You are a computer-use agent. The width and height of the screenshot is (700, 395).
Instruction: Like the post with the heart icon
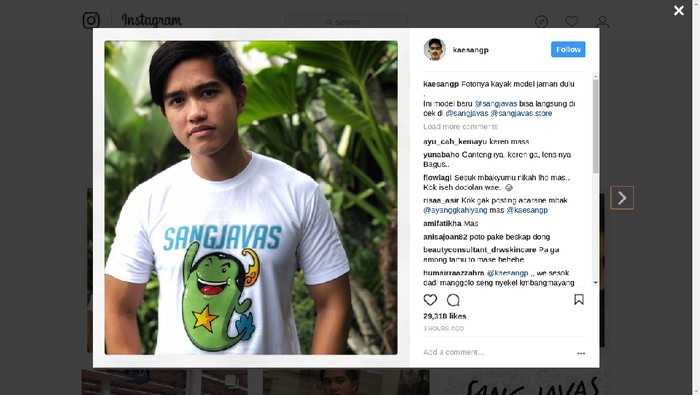[430, 300]
